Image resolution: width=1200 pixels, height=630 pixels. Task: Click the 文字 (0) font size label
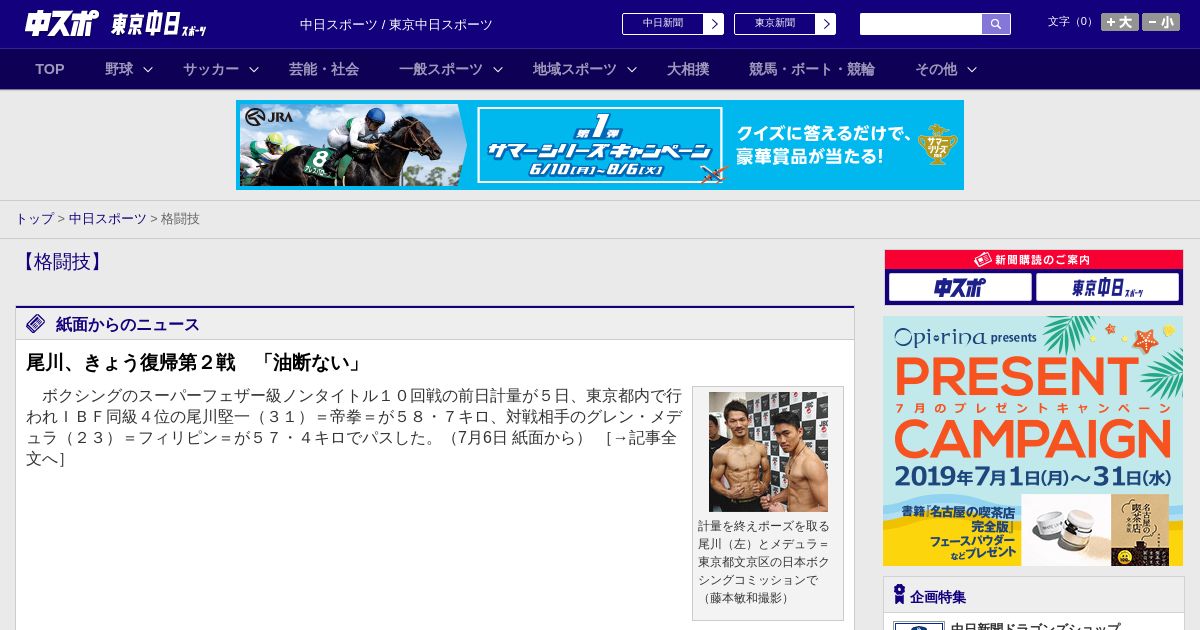click(x=1072, y=22)
